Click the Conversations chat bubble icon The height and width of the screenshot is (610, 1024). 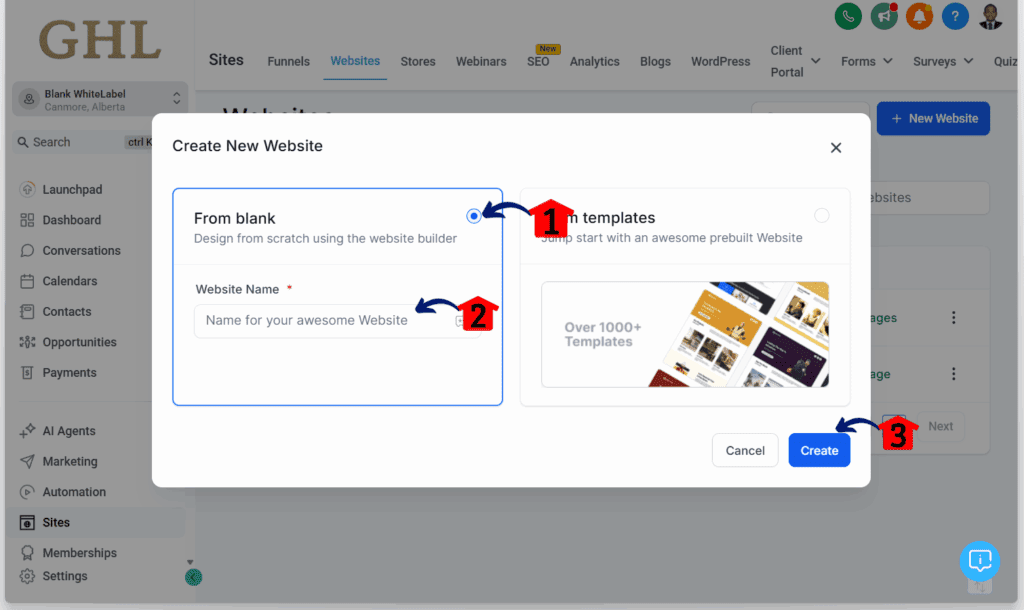click(x=27, y=251)
